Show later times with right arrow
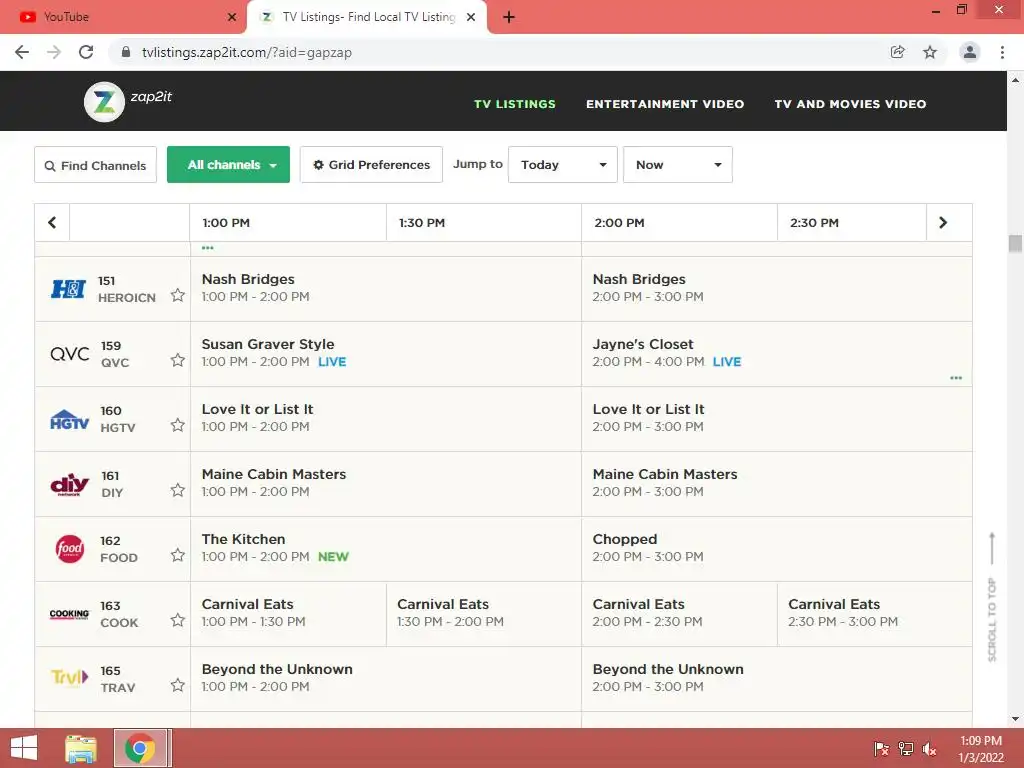Image resolution: width=1024 pixels, height=768 pixels. tap(943, 223)
